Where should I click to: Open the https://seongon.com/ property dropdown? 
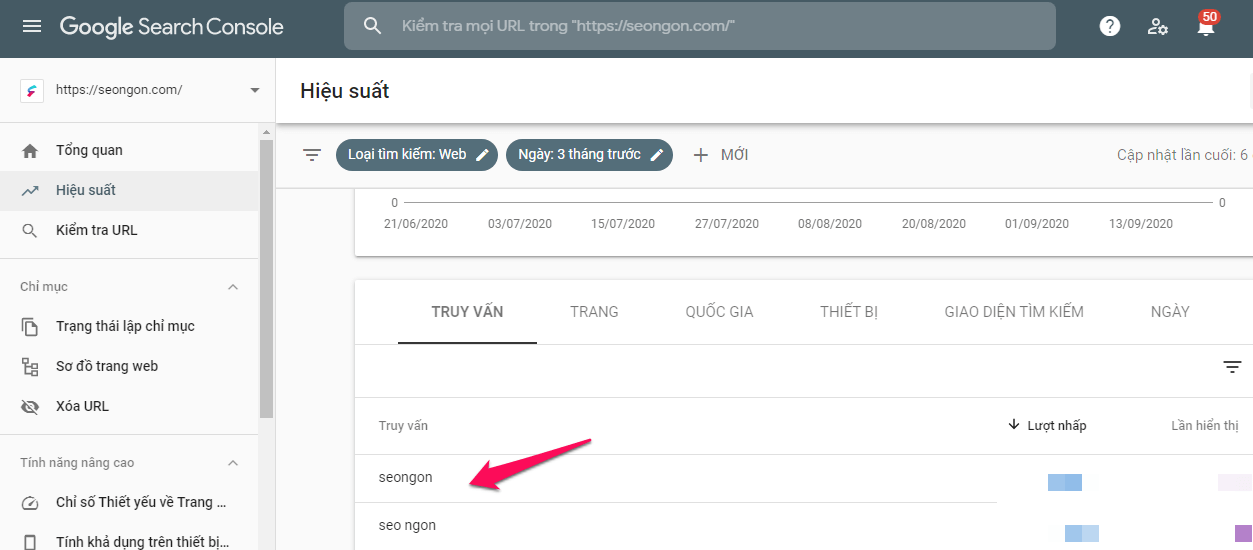click(x=140, y=90)
